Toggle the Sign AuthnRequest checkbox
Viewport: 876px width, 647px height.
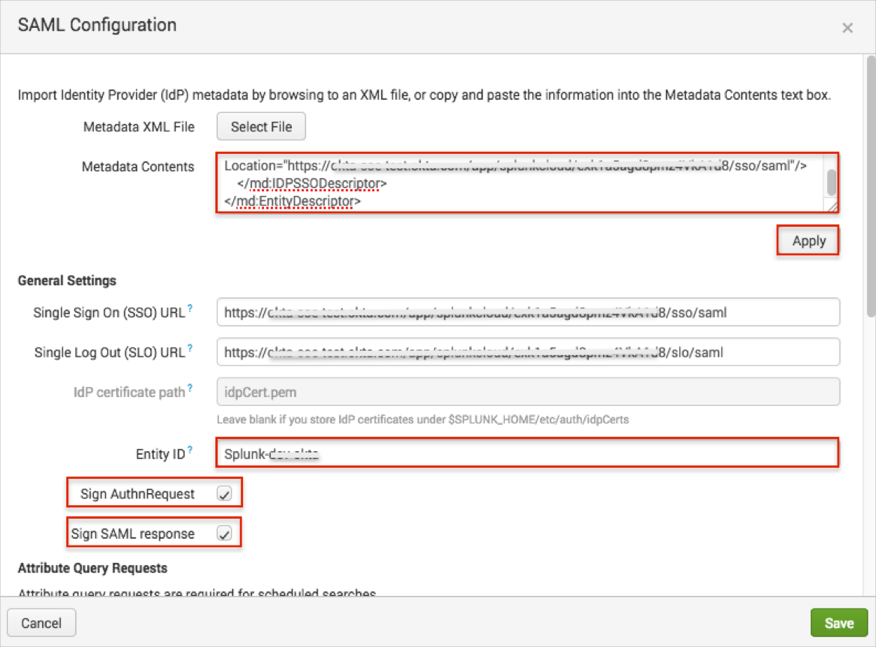[x=225, y=494]
